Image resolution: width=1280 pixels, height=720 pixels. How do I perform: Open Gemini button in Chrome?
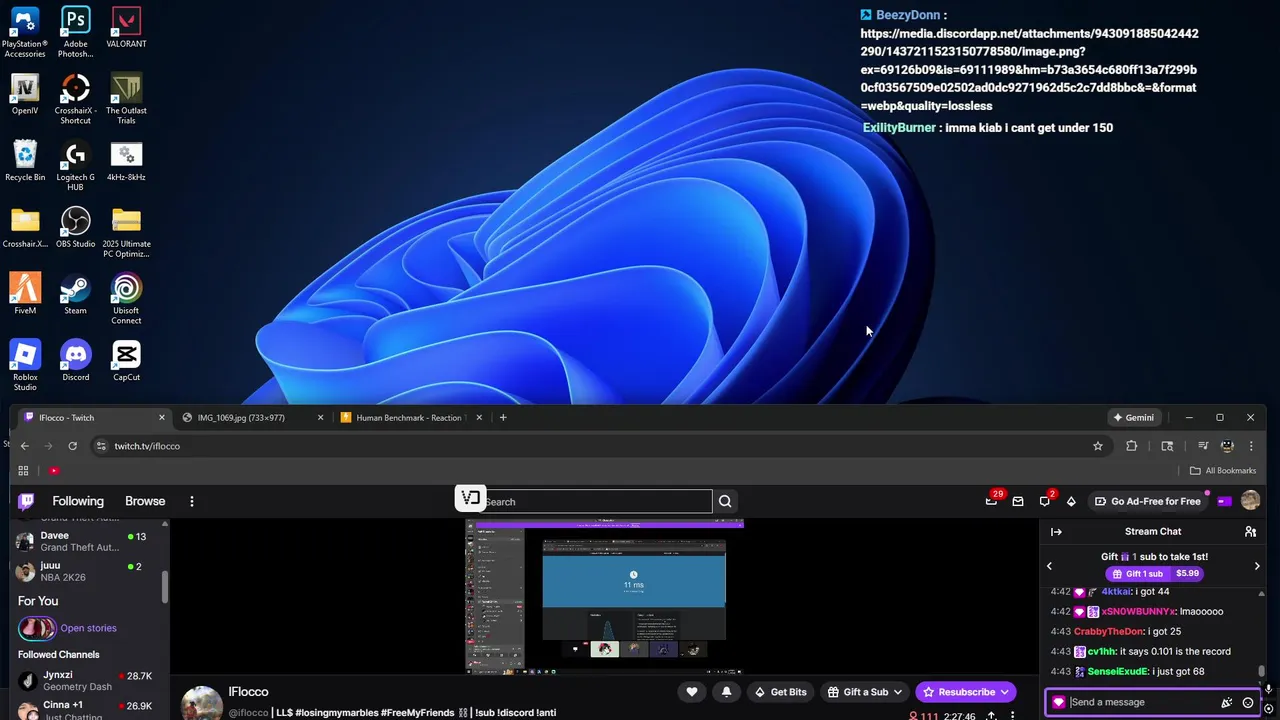[x=1134, y=418]
